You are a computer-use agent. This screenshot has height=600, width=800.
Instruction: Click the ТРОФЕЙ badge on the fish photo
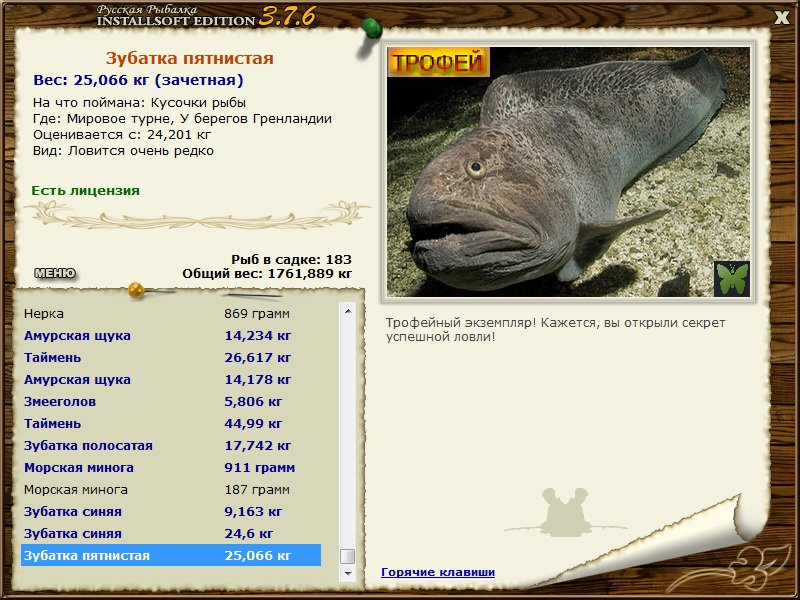439,62
